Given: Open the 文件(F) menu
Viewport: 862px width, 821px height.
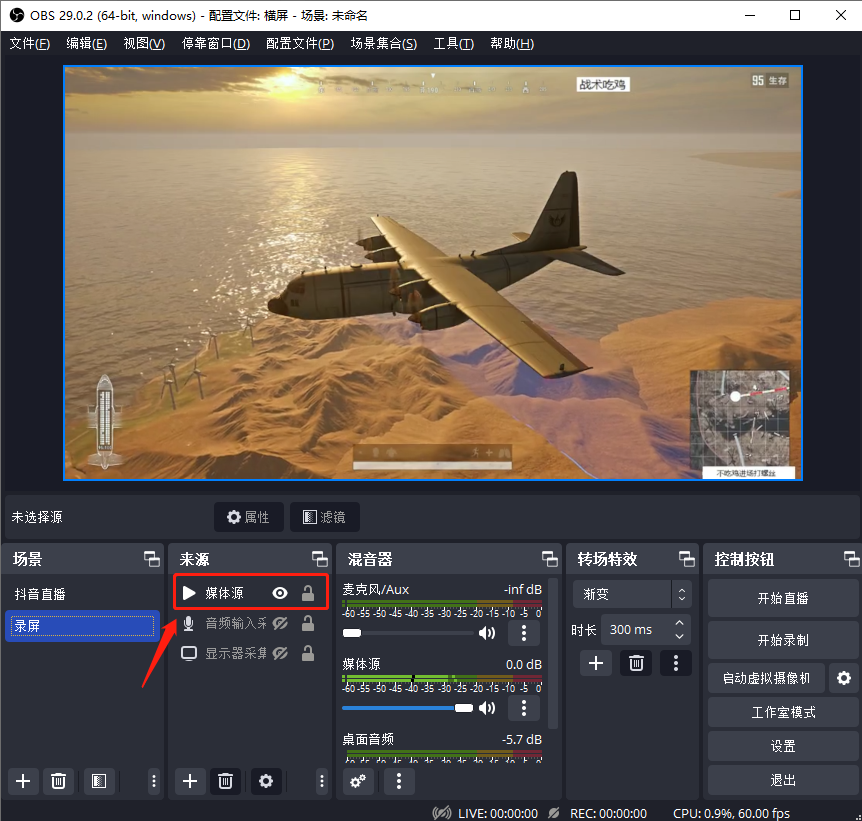Looking at the screenshot, I should 30,43.
